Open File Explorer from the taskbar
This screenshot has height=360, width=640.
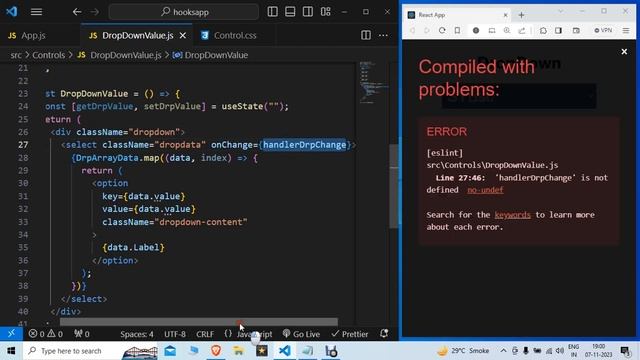click(239, 351)
